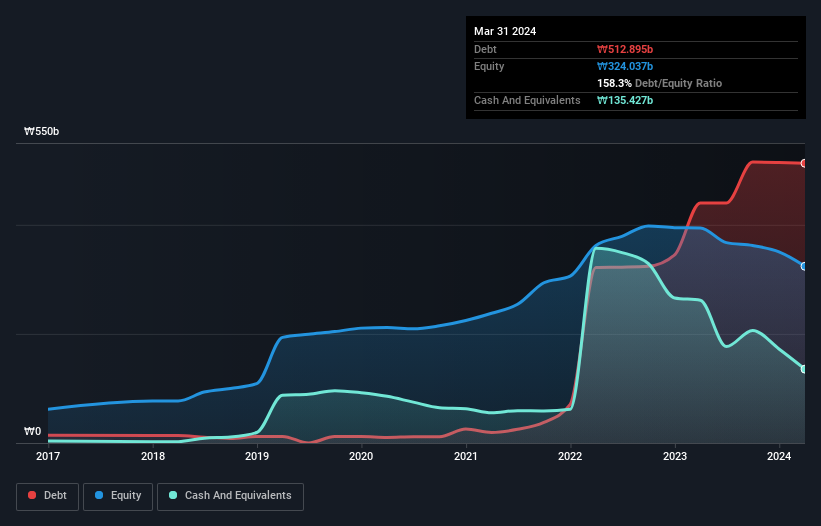Click the ₩550b y-axis label
The image size is (821, 526).
(41, 131)
